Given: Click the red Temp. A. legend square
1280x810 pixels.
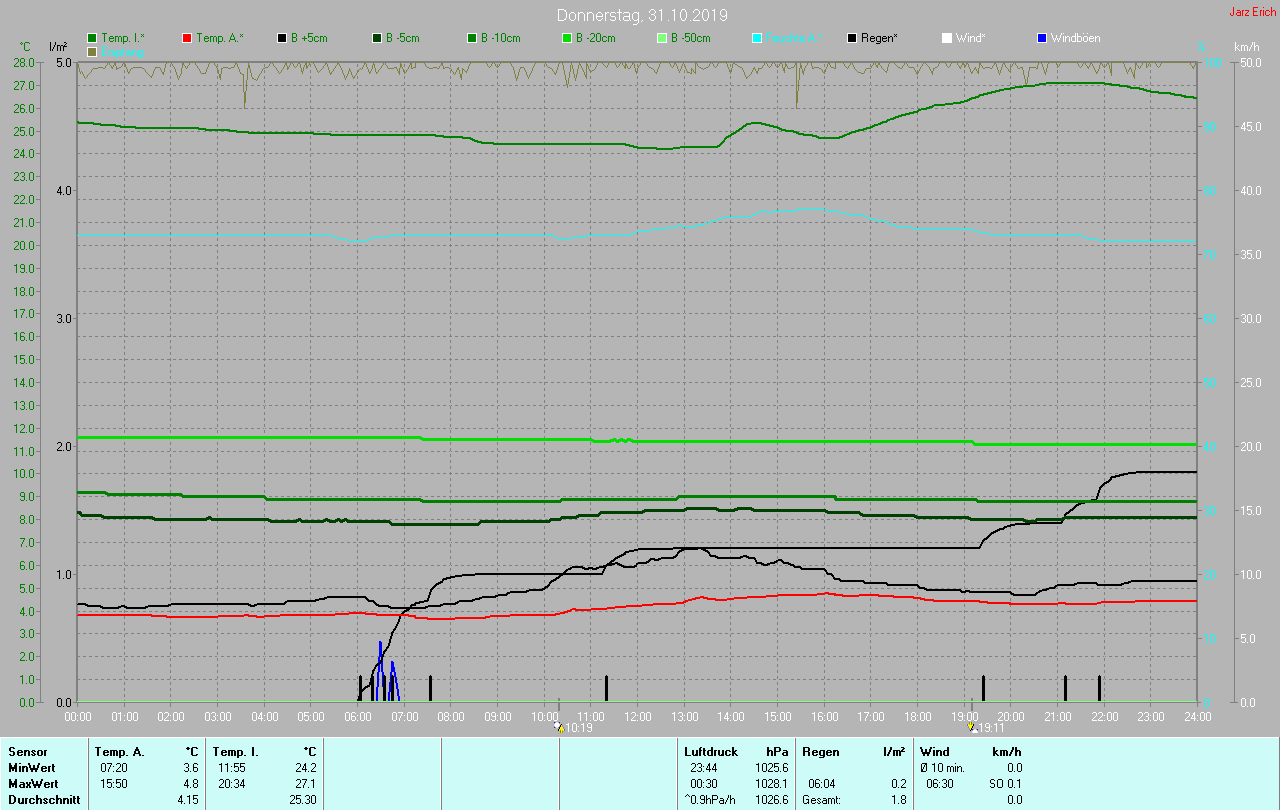Looking at the screenshot, I should pos(188,38).
